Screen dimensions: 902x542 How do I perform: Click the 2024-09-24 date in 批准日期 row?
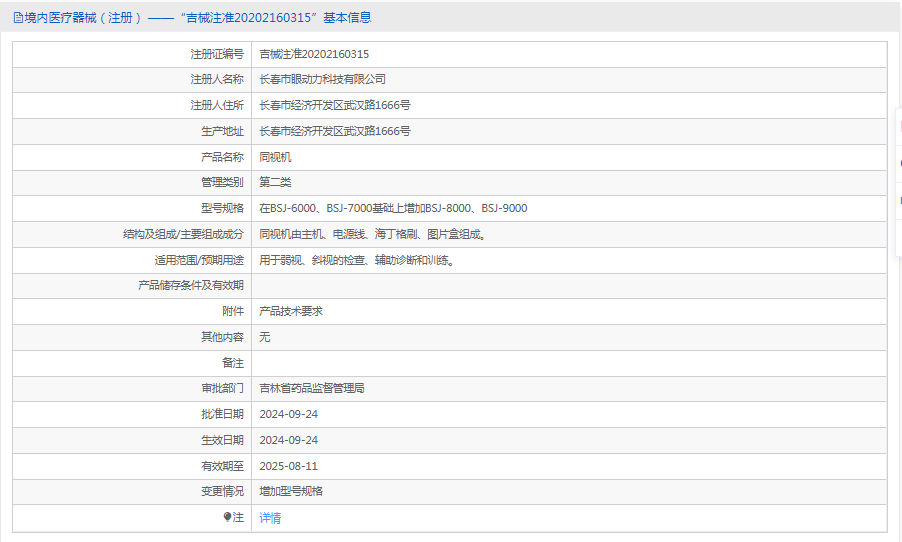coord(288,414)
